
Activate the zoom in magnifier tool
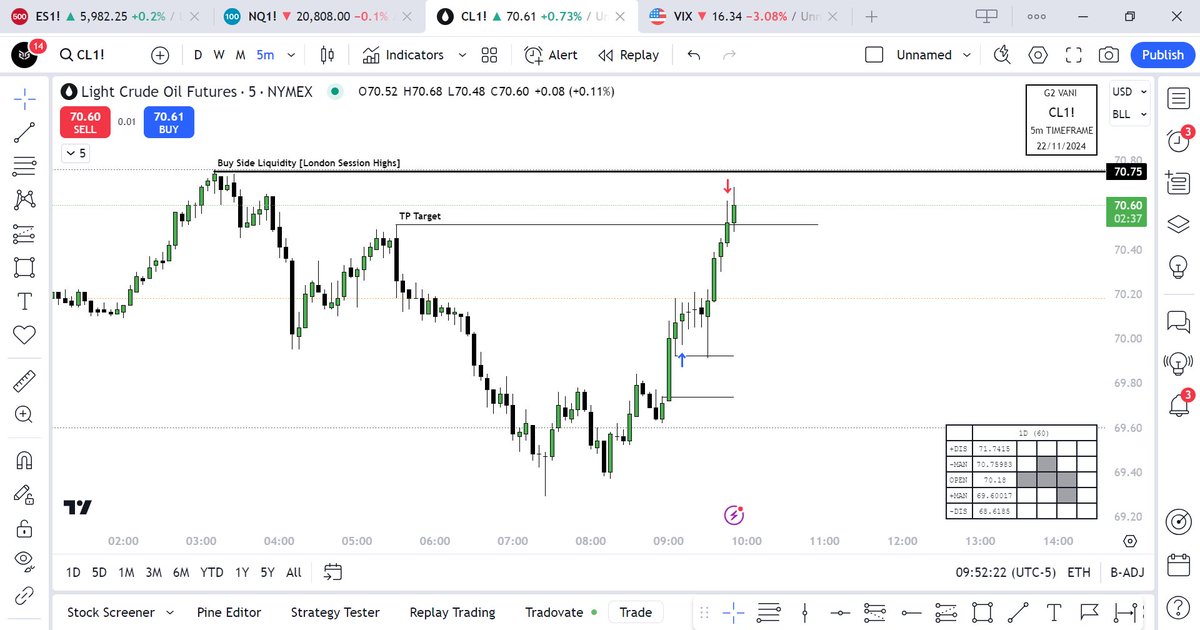click(25, 415)
